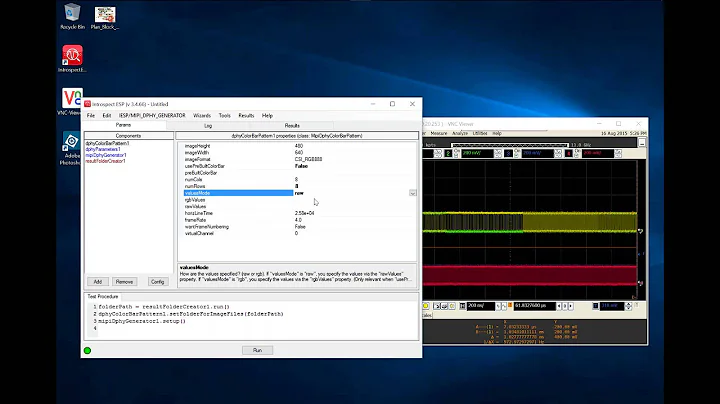Click the horizLineTime property value
Screen dimensions: 720x404
point(304,213)
